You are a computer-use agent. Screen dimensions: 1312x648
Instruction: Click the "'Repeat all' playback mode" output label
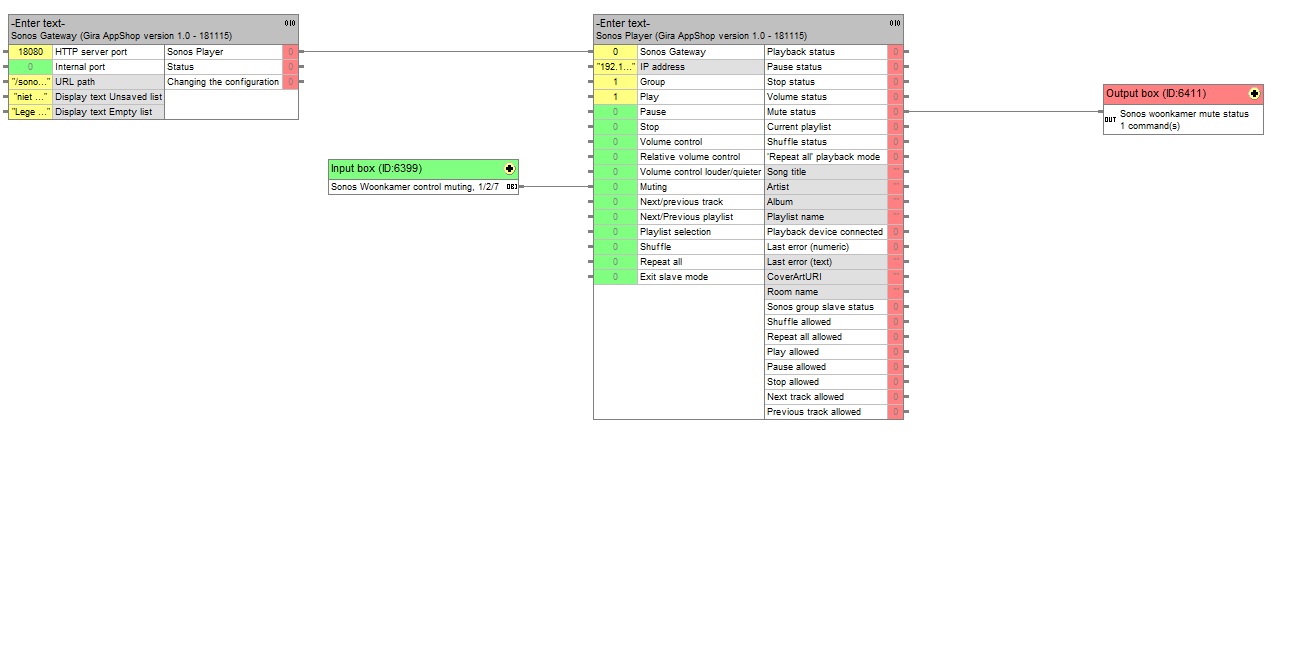click(824, 157)
